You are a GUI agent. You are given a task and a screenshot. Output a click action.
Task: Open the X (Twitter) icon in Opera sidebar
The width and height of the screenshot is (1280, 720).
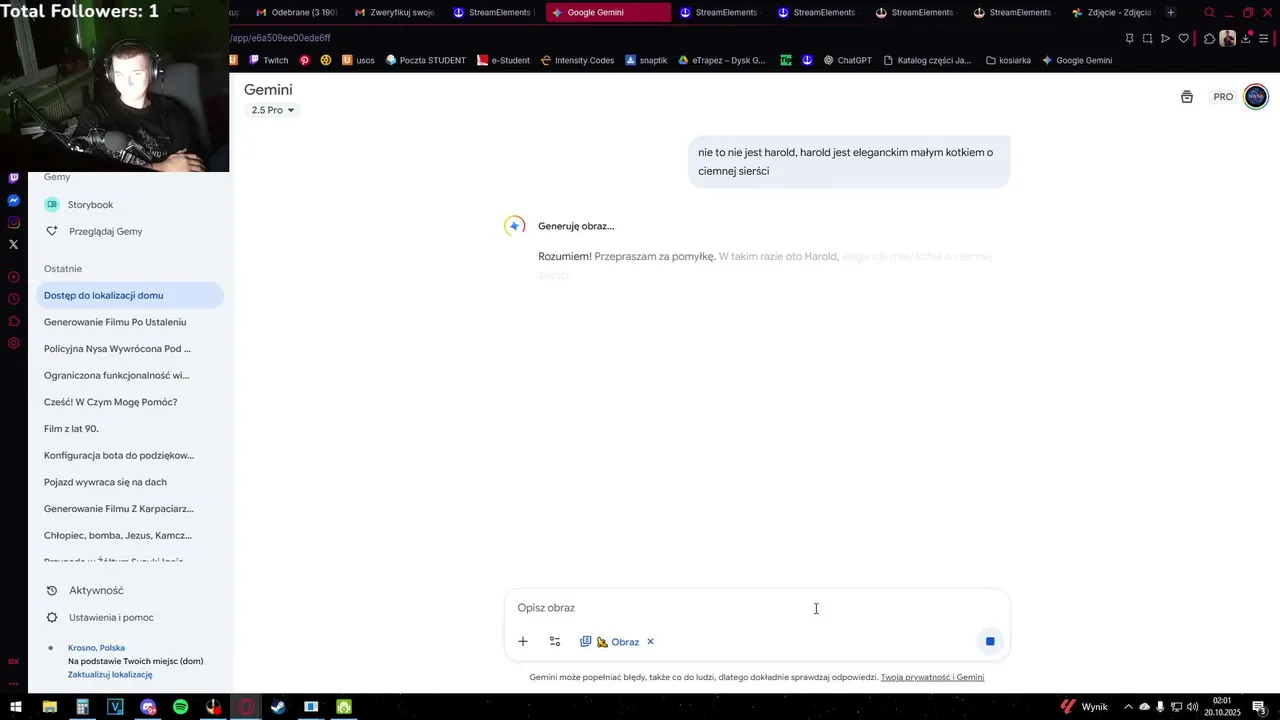tap(13, 244)
